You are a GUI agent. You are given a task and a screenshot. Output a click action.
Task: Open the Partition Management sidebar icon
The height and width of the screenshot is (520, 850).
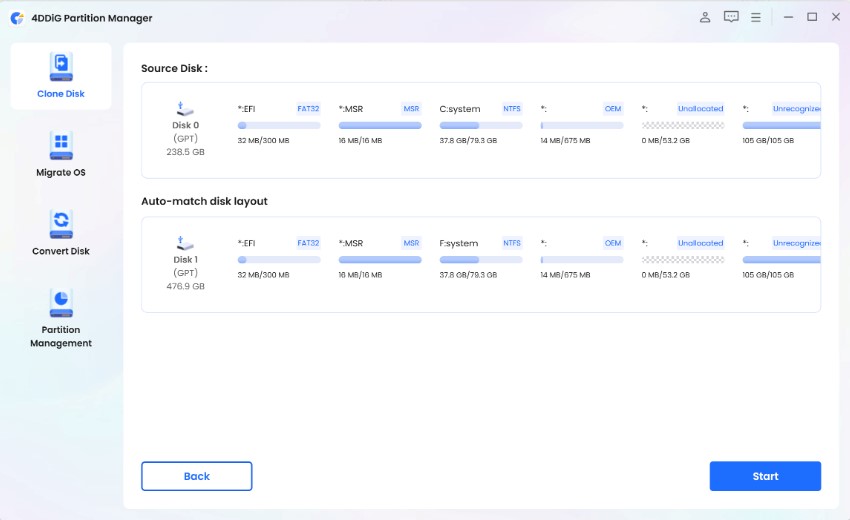(61, 303)
